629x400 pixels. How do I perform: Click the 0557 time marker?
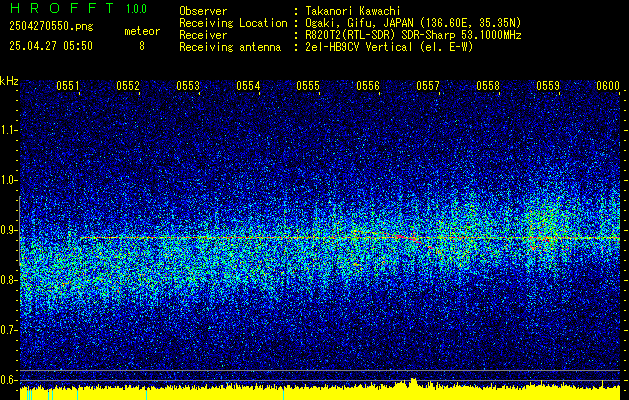[428, 86]
